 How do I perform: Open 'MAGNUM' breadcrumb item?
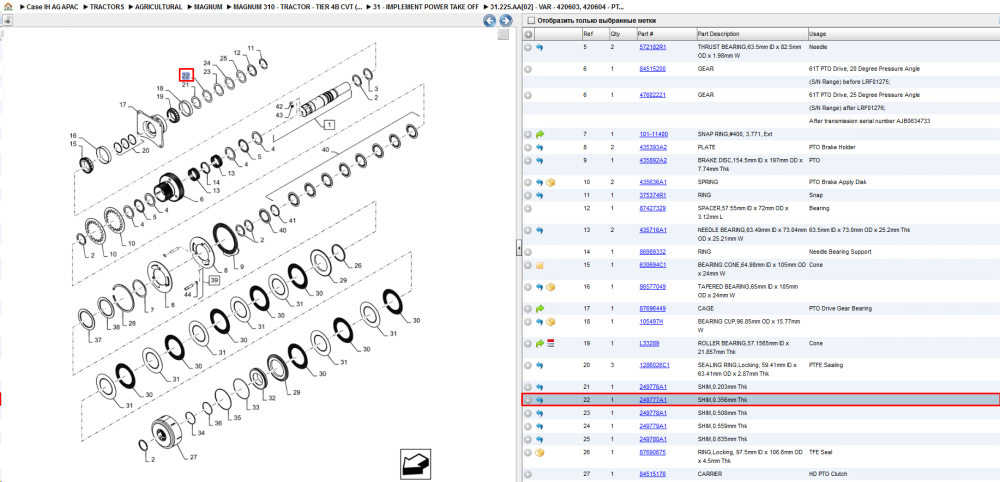point(208,6)
